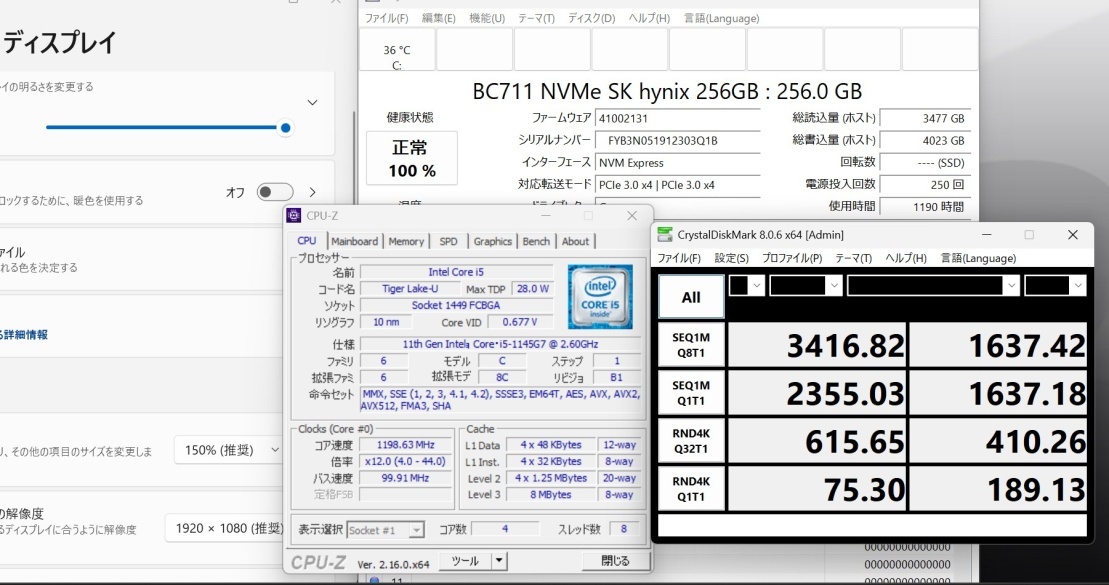1109x585 pixels.
Task: Open CrystalDiskInfo ヘルプ(H) menu
Action: coord(649,18)
